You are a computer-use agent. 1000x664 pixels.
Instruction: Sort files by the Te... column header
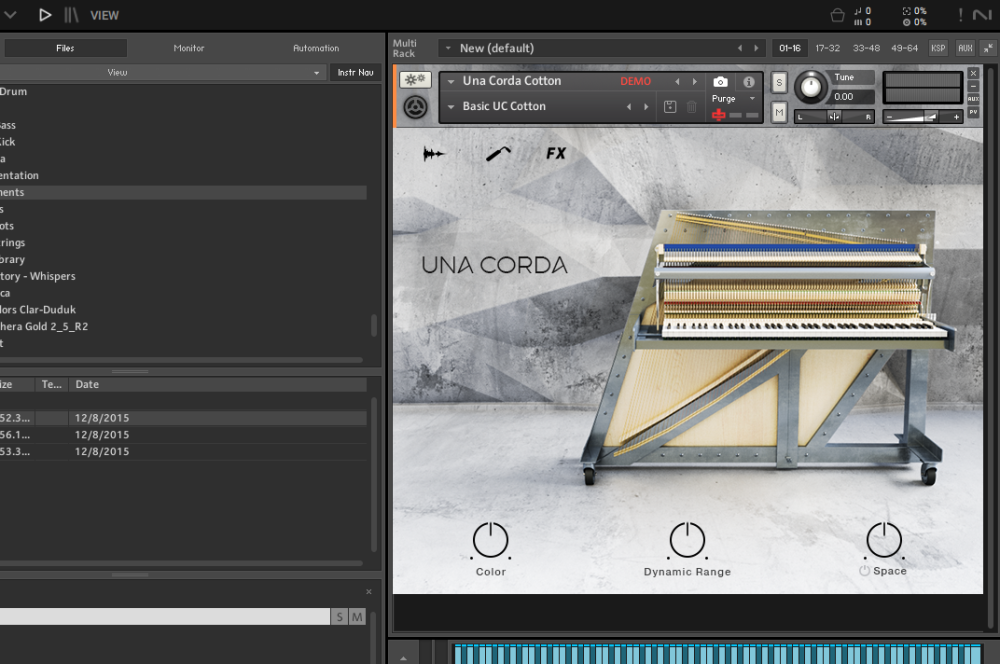[x=52, y=384]
